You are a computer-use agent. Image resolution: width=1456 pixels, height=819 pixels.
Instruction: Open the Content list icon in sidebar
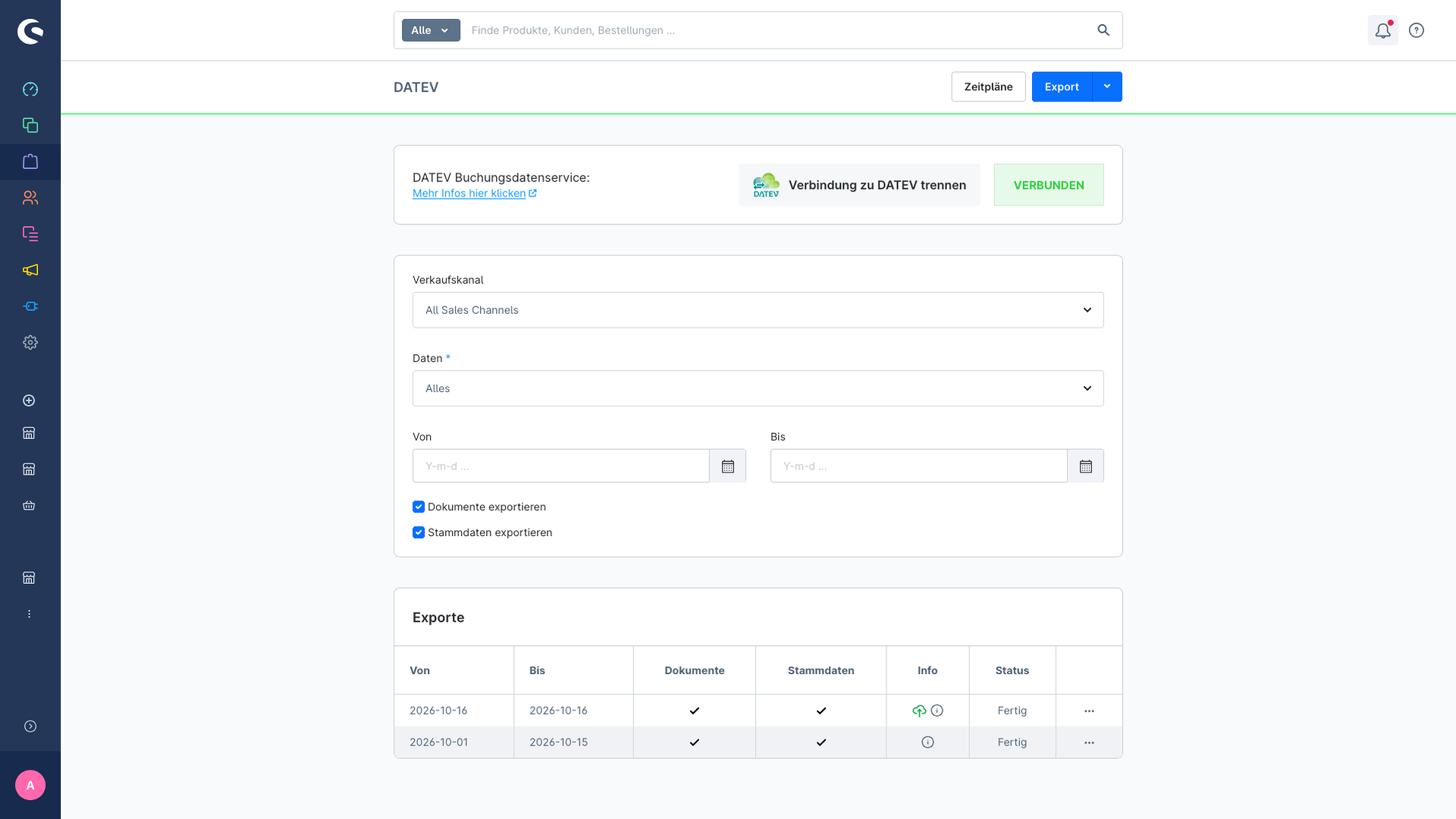tap(30, 234)
